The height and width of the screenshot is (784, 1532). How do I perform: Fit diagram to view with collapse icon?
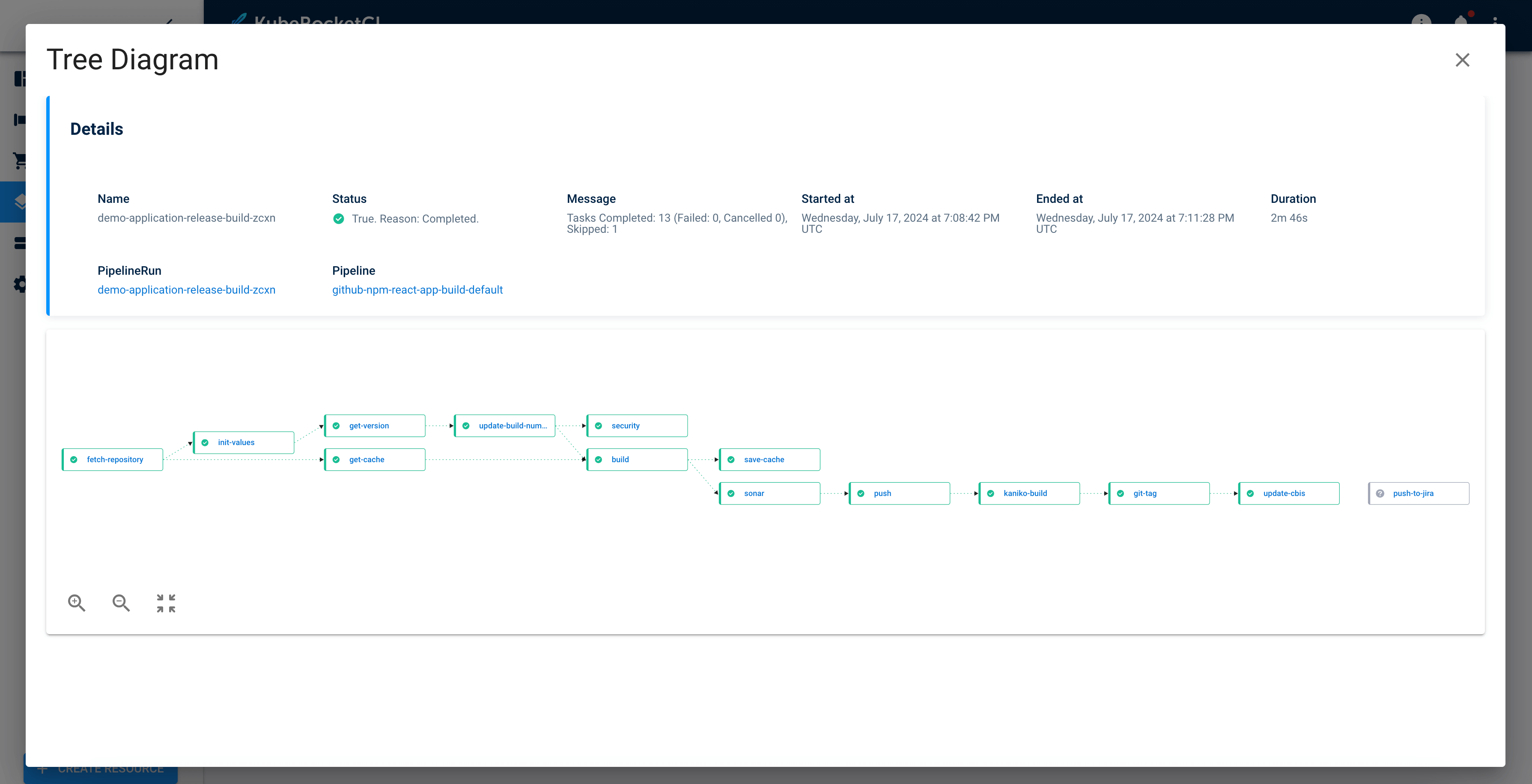(166, 603)
